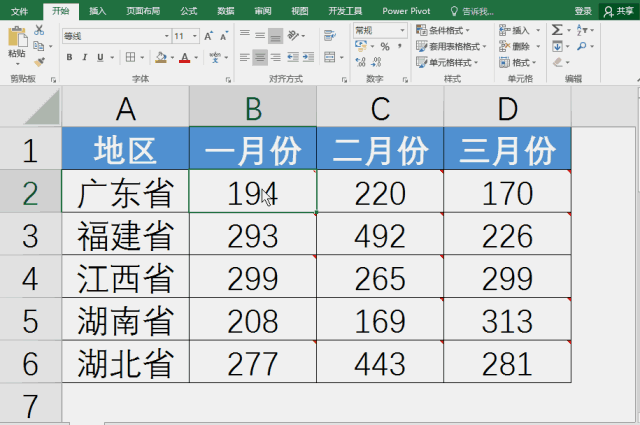Open the font name dropdown (等线)
Image resolution: width=640 pixels, height=425 pixels.
point(167,36)
